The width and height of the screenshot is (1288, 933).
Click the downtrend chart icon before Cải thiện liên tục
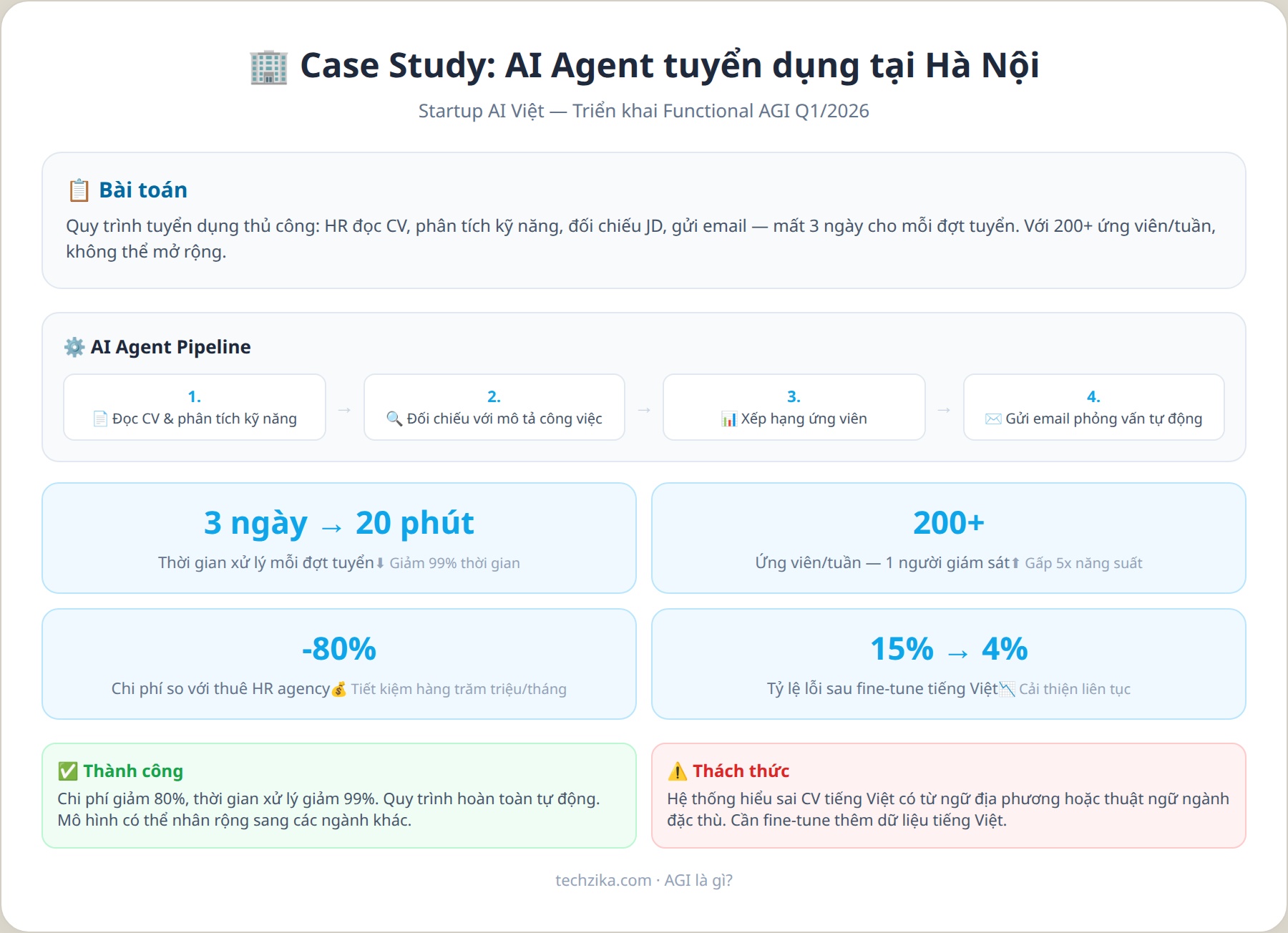tap(1007, 689)
